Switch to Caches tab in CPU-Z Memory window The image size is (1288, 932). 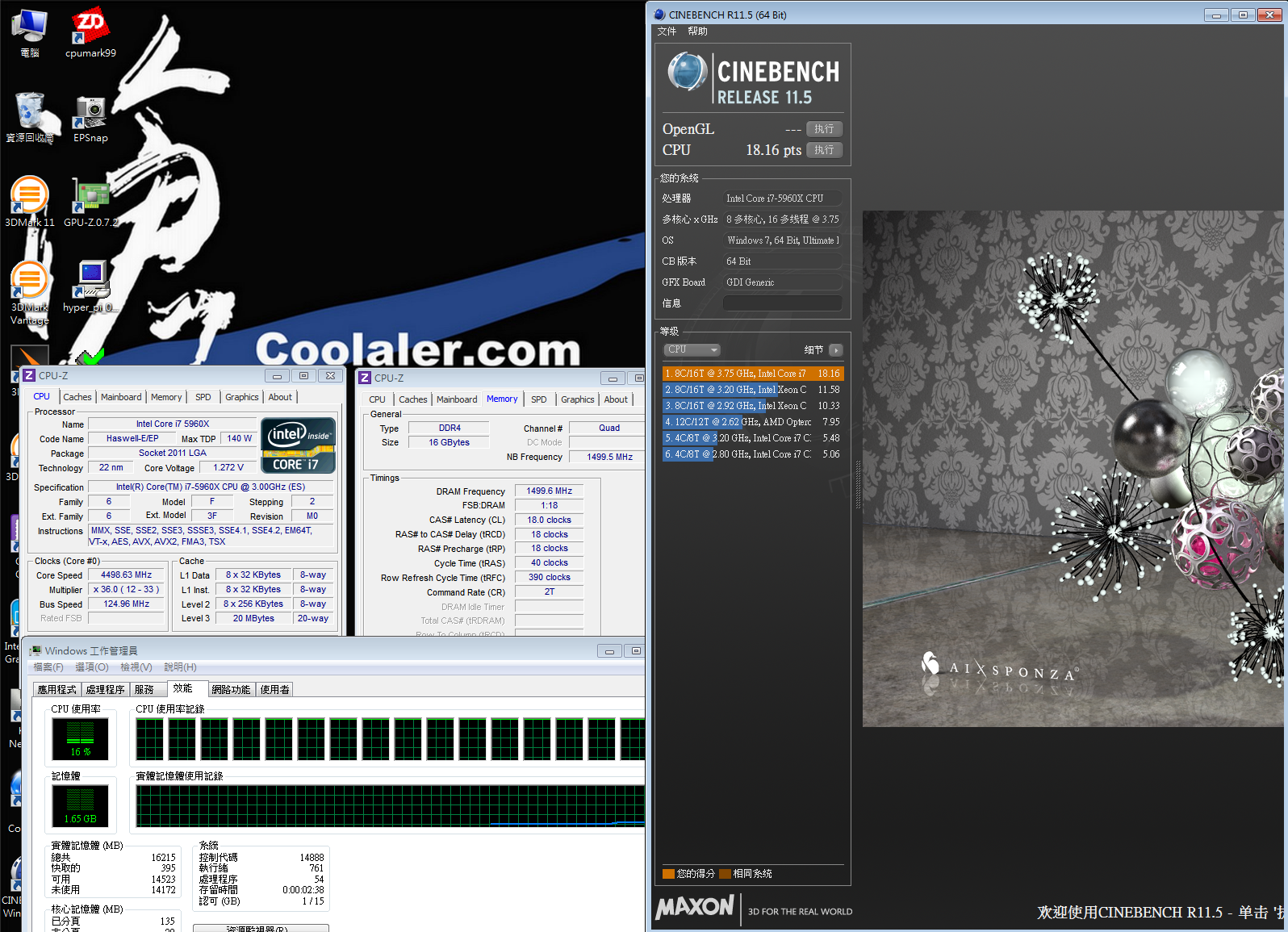point(413,399)
